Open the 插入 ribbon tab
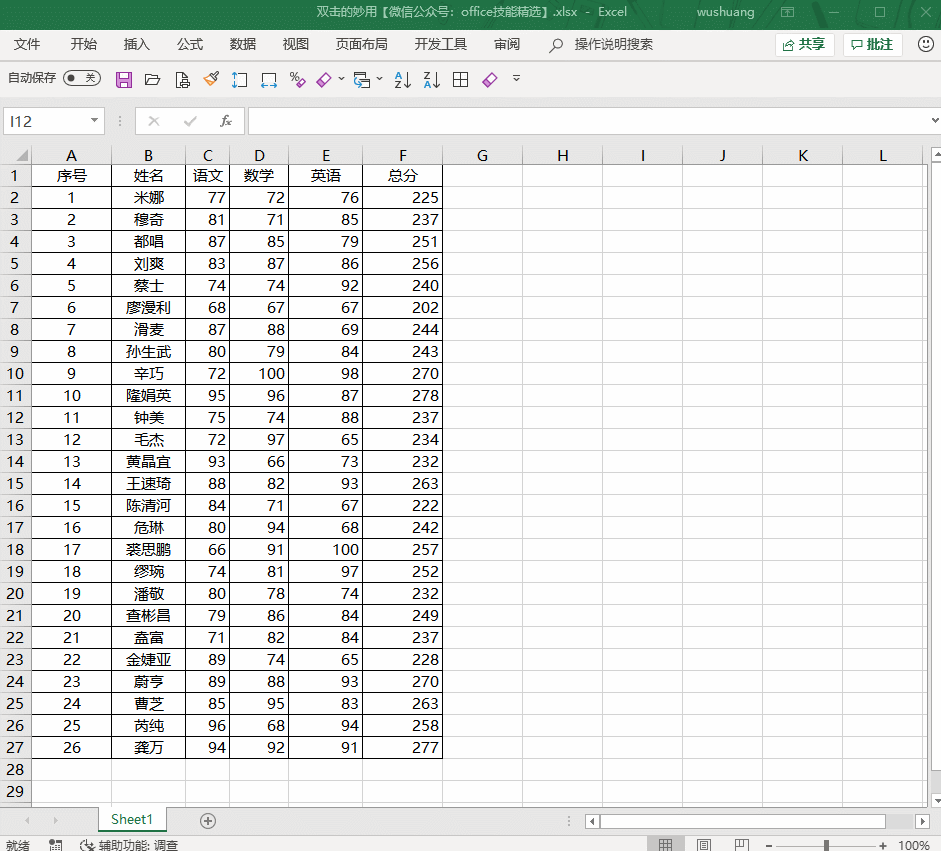 click(136, 44)
